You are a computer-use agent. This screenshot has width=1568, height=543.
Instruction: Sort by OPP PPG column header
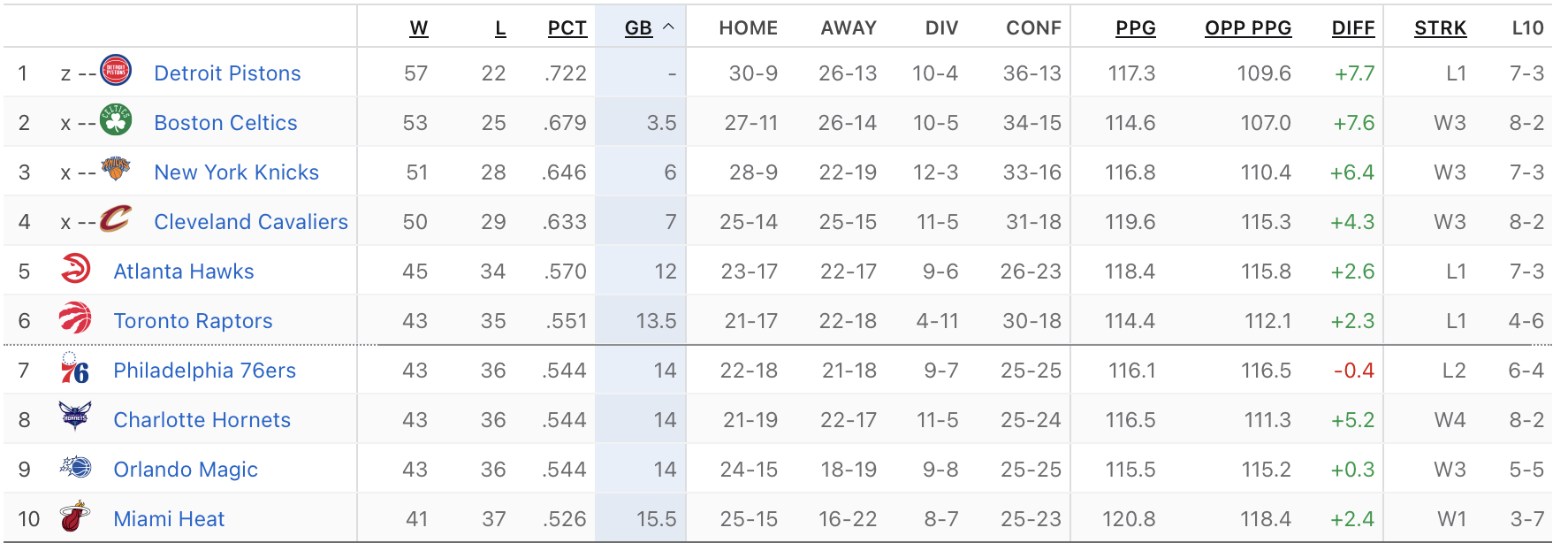pyautogui.click(x=1247, y=28)
